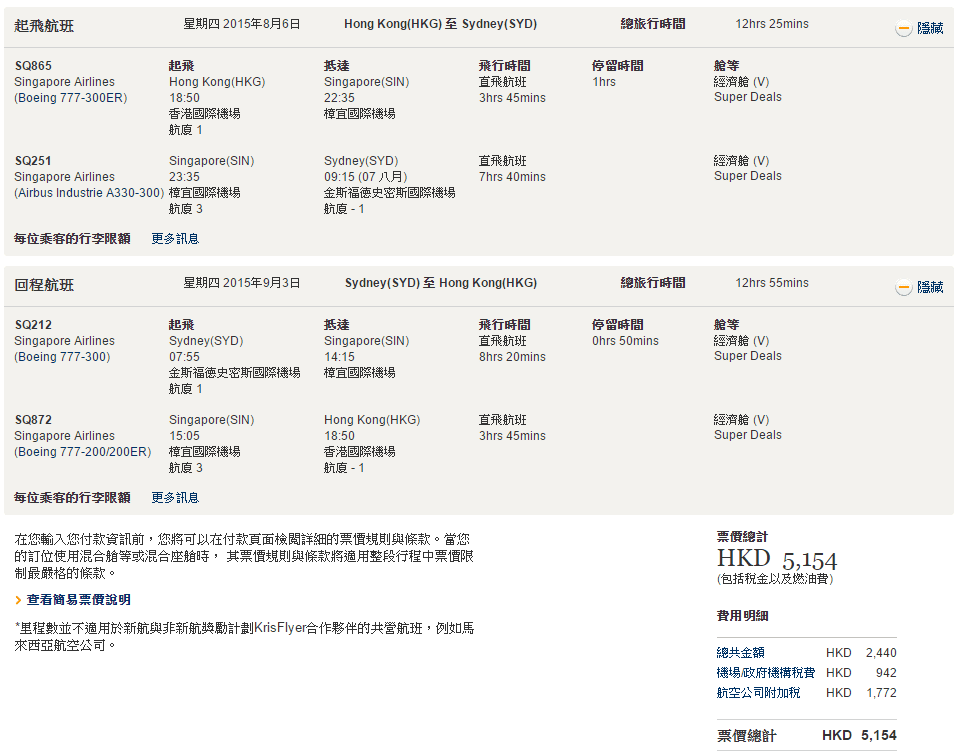Hide outbound flight details via 隱藏 link
Screen dimensions: 958x752
[x=930, y=29]
